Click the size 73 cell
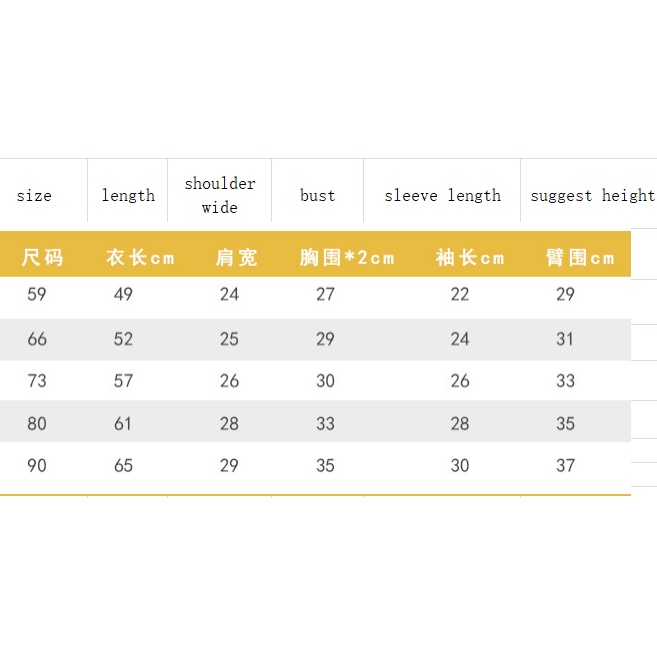Image resolution: width=657 pixels, height=657 pixels. coord(37,381)
